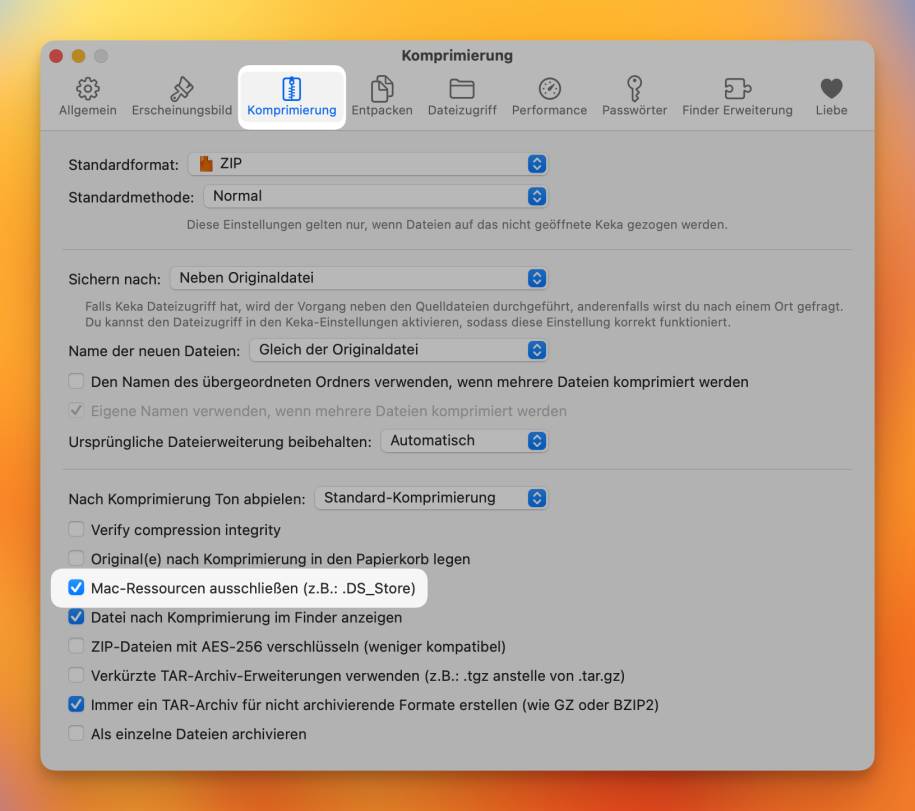
Task: Open the Performance gauge icon
Action: 549,89
